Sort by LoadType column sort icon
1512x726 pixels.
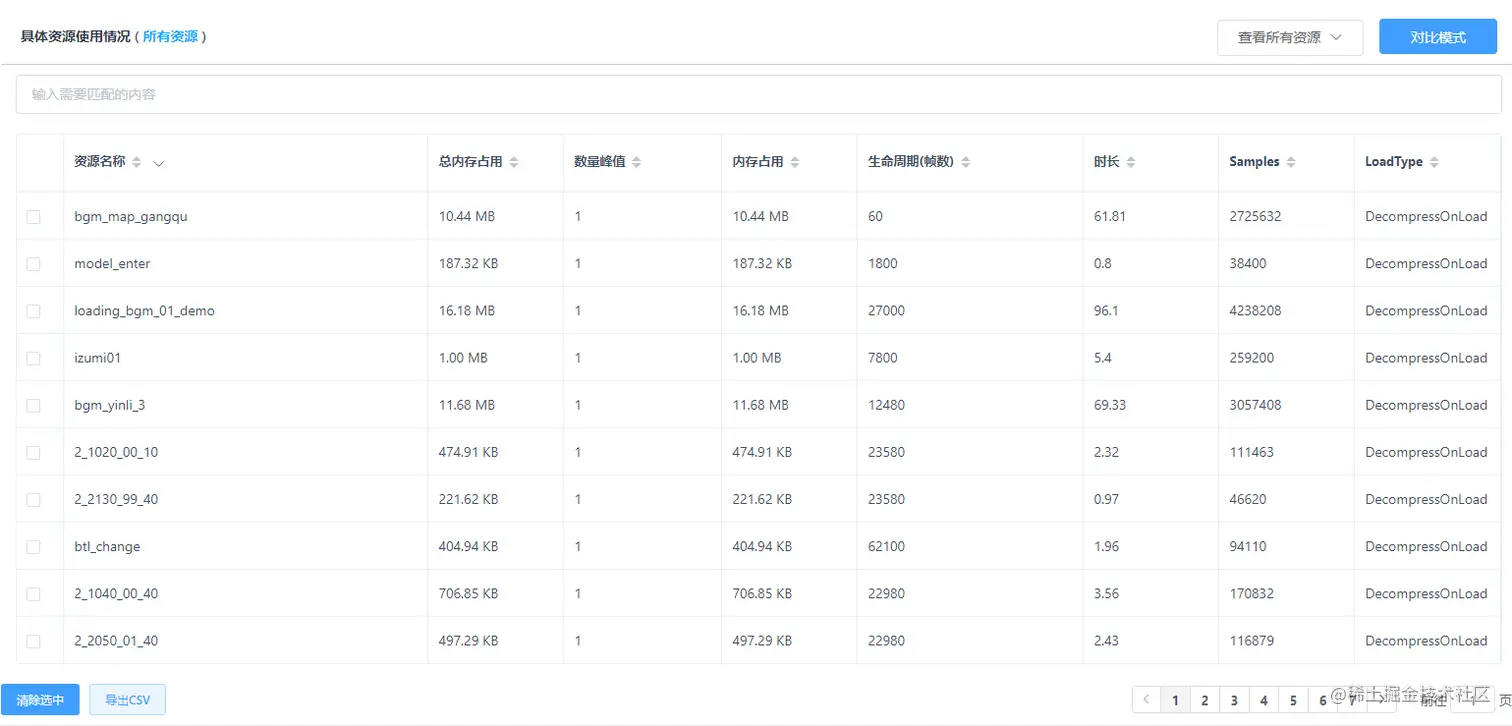(1434, 162)
